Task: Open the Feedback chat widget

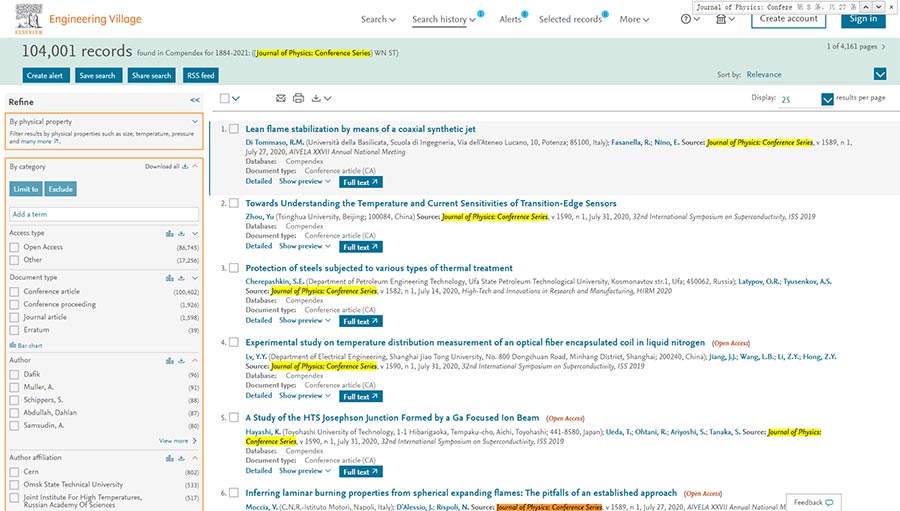Action: pyautogui.click(x=813, y=502)
